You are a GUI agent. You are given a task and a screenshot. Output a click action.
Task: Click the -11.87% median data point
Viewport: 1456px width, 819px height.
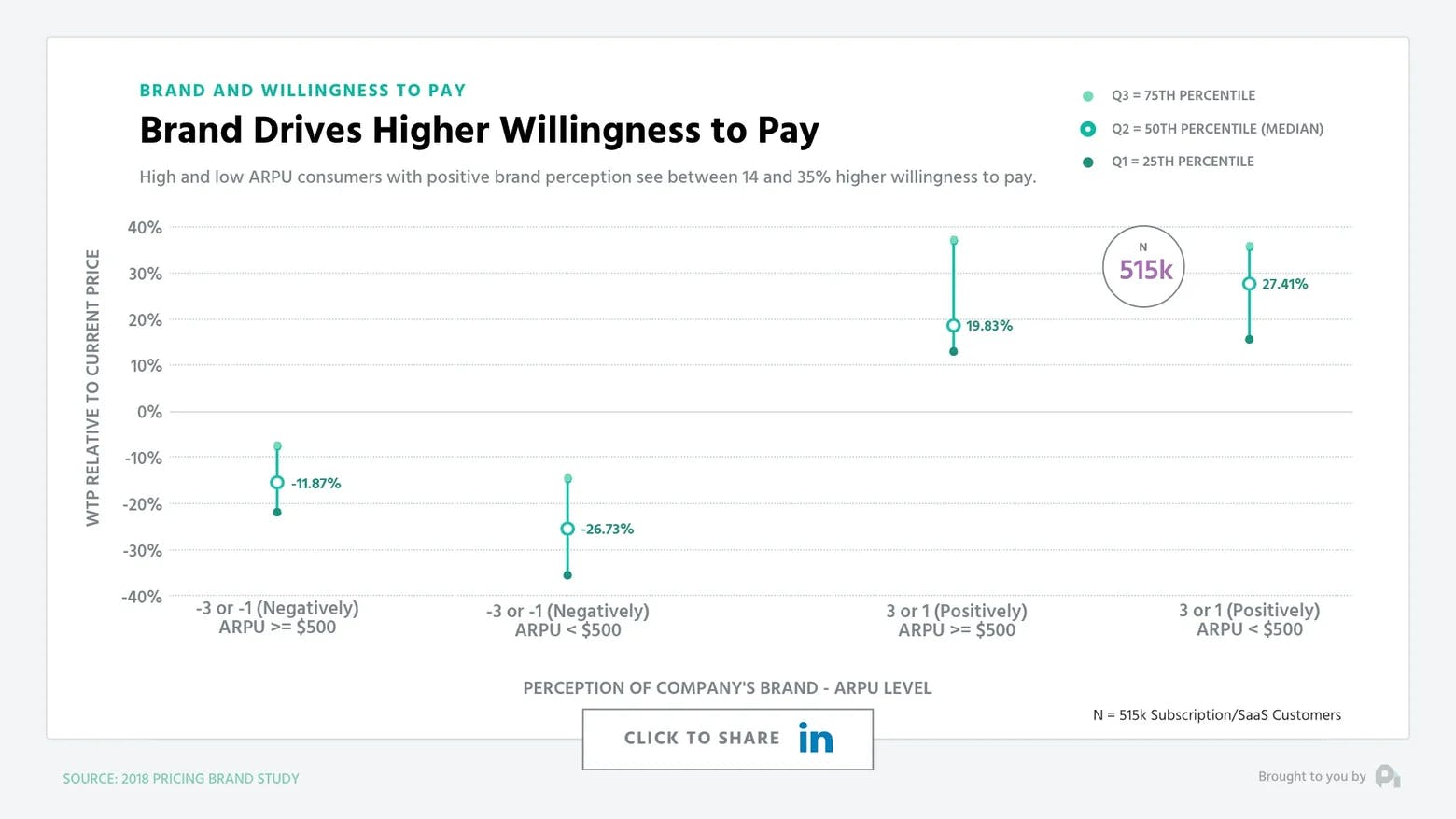click(277, 483)
